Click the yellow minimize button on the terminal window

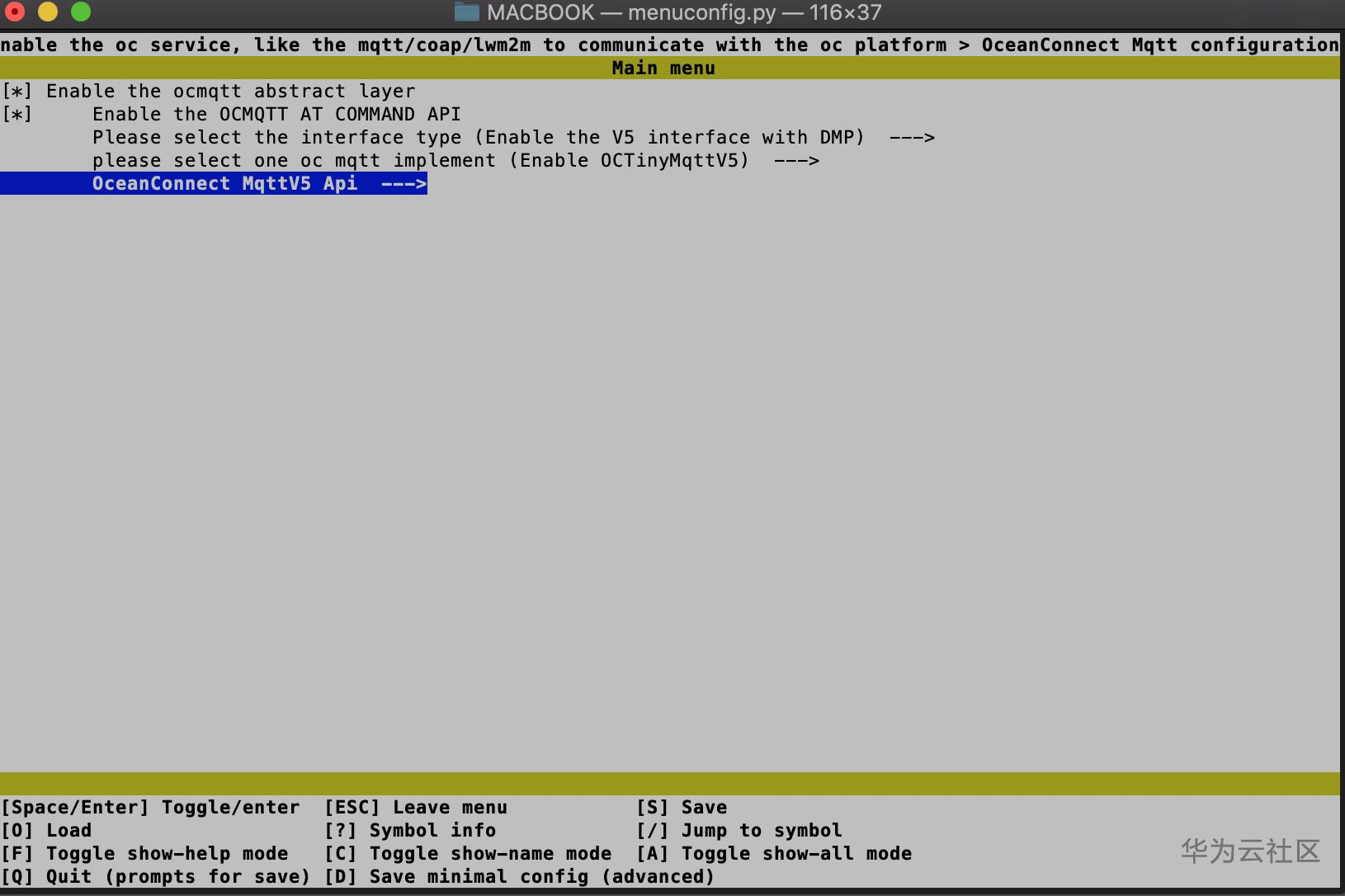pyautogui.click(x=48, y=12)
